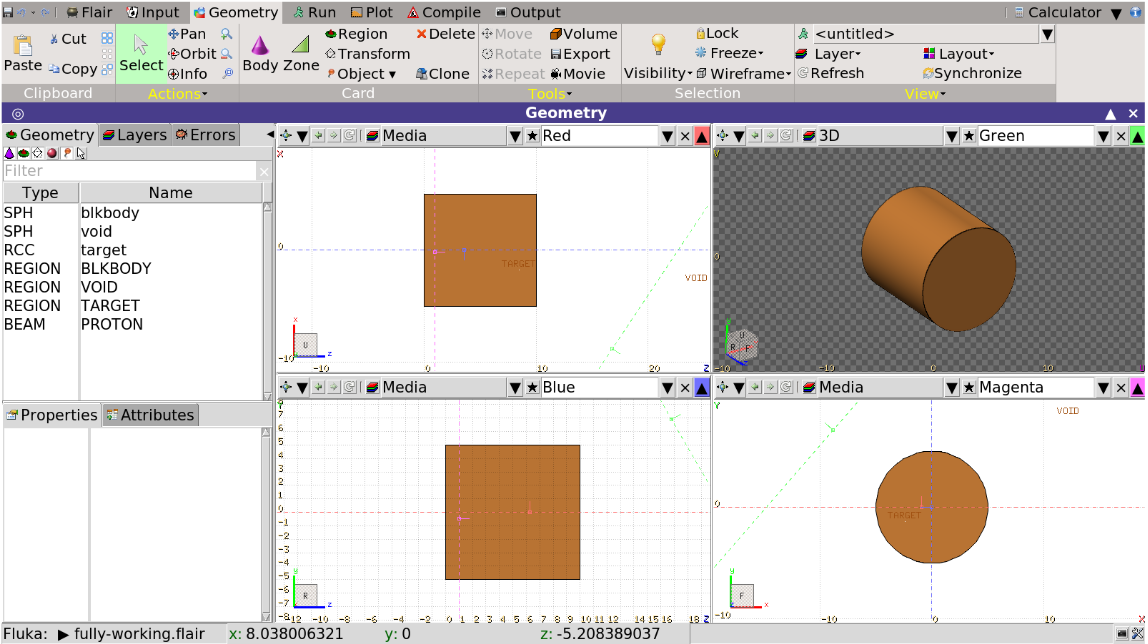
Task: Open the Red viewport name dropdown arrow
Action: (x=667, y=136)
